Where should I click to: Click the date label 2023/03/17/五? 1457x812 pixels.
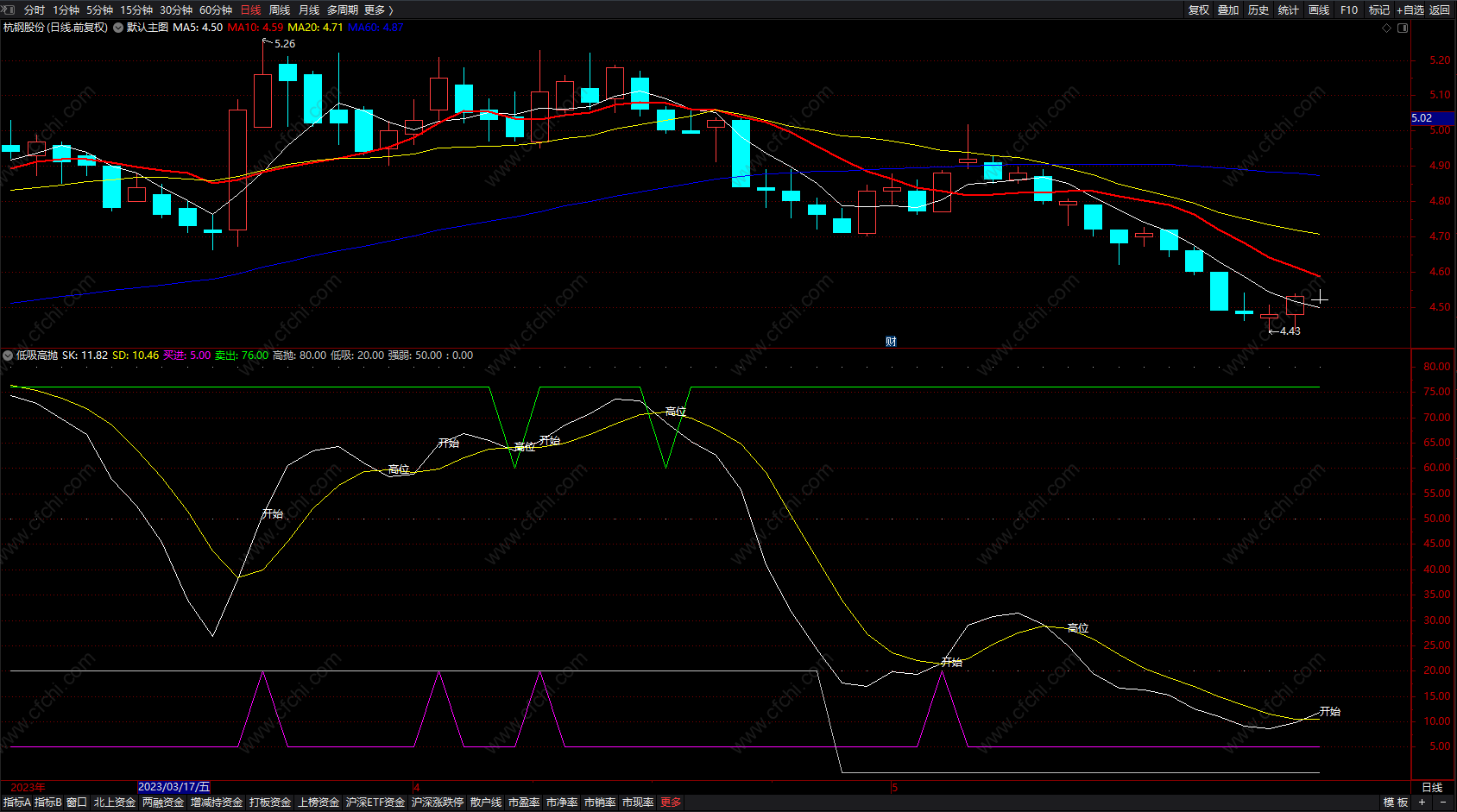click(173, 787)
